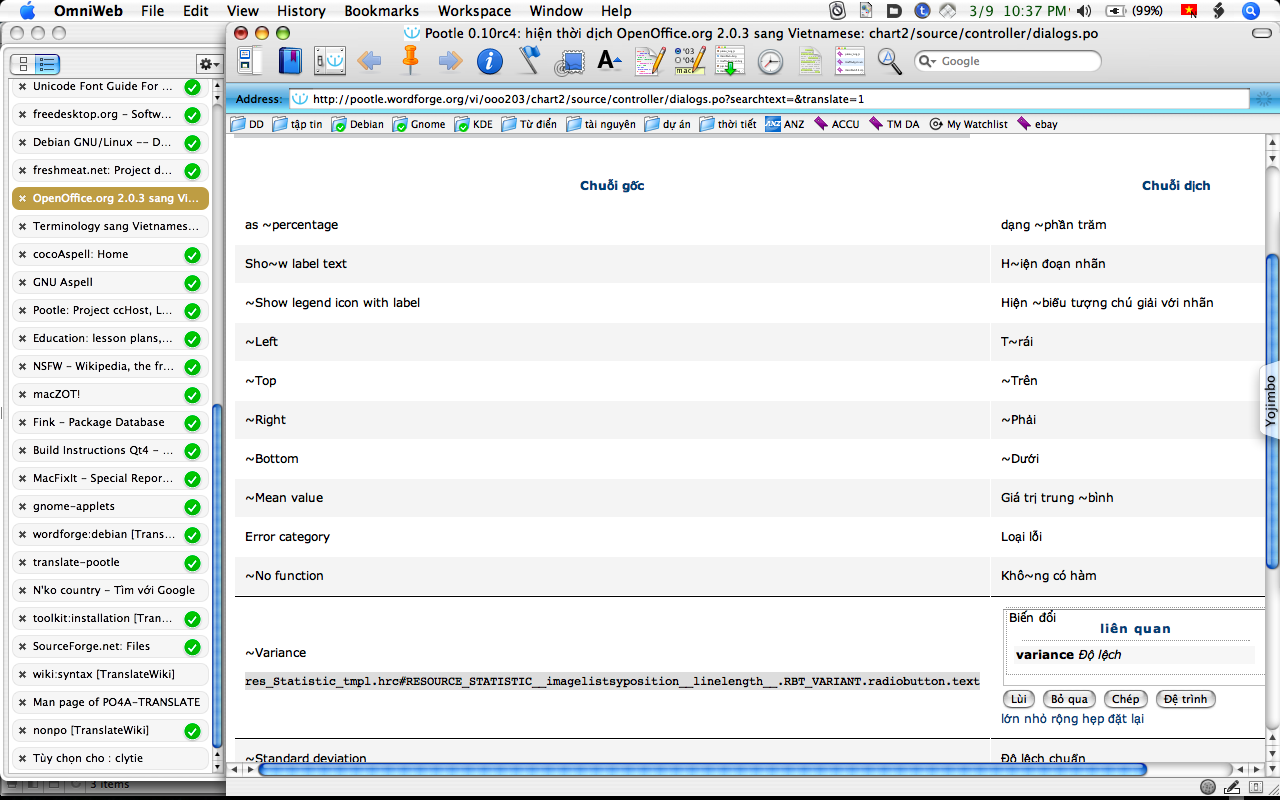The image size is (1280, 800).
Task: Open the history clock icon
Action: pos(770,61)
